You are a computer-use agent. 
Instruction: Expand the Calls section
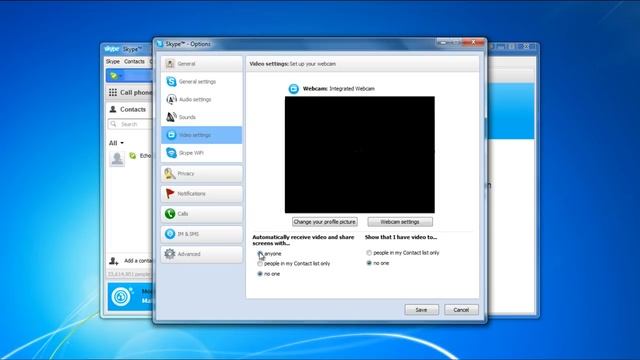point(202,213)
